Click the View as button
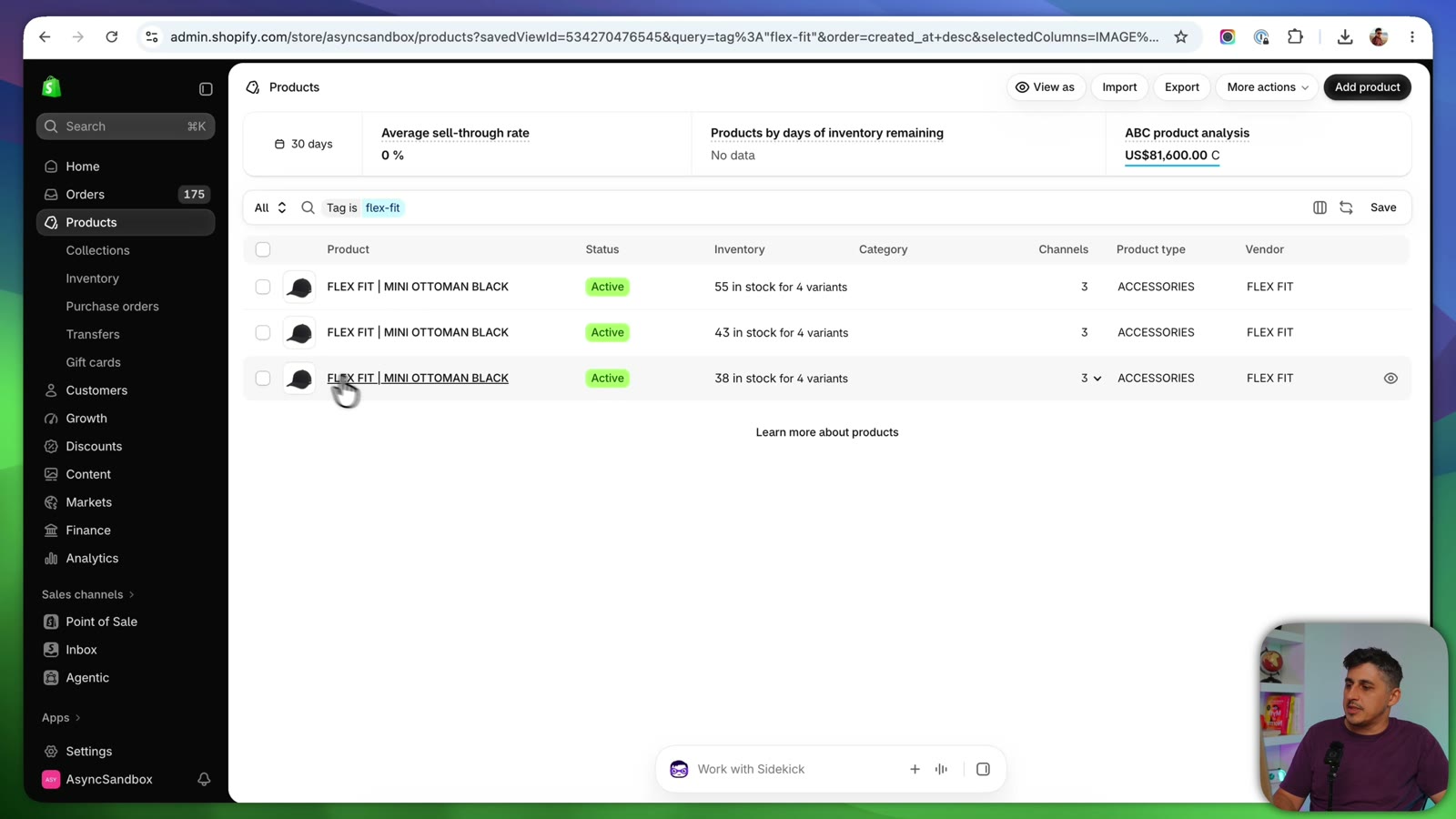Screen dimensions: 1456x819 pyautogui.click(x=1045, y=87)
